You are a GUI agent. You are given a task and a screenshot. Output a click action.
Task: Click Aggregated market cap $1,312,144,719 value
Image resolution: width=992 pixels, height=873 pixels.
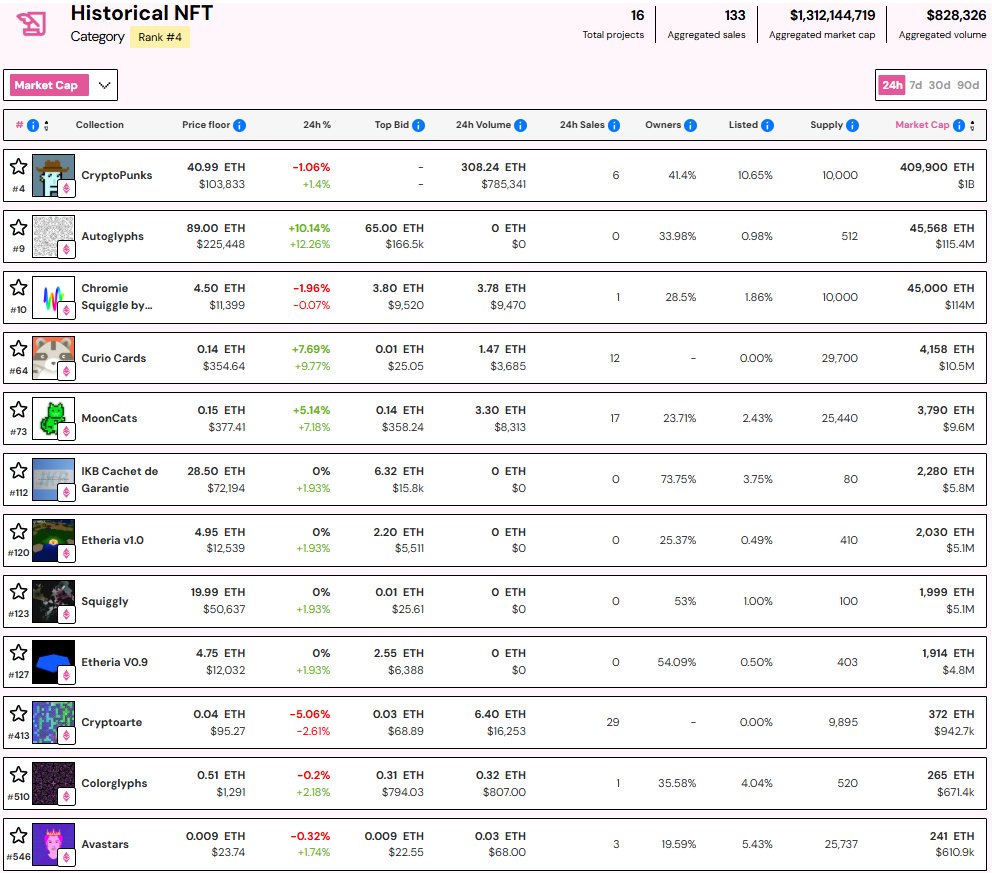(833, 15)
